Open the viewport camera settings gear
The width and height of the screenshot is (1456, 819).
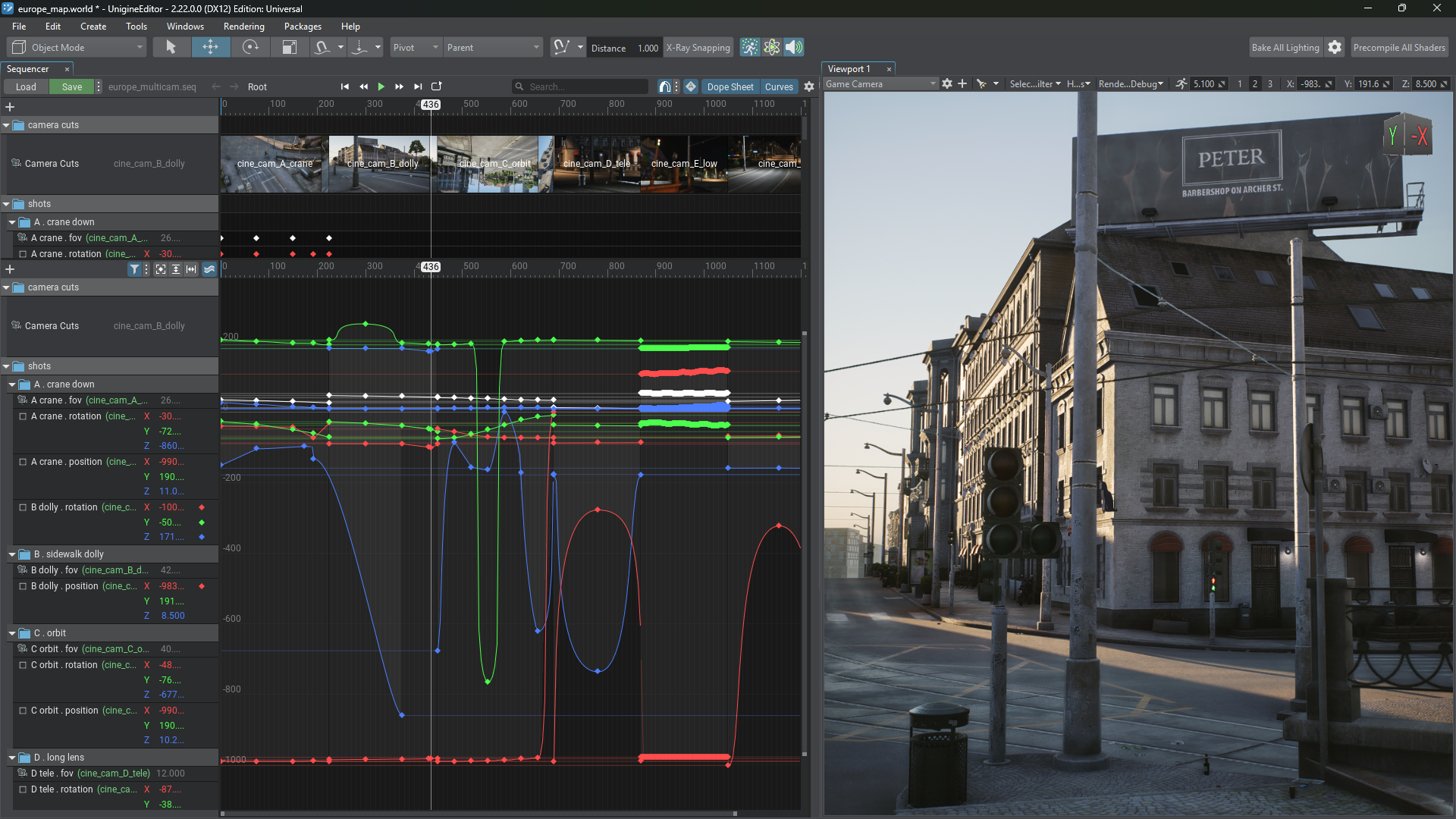(x=947, y=83)
